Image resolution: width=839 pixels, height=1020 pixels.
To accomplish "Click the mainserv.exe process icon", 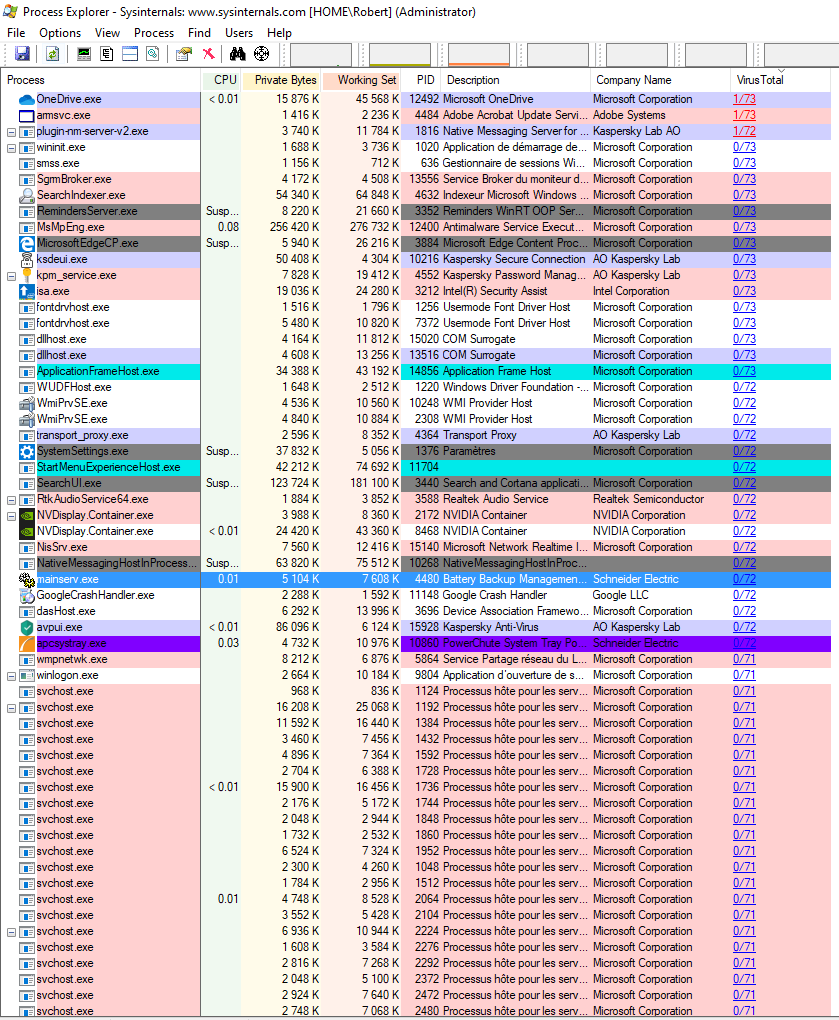I will (27, 580).
